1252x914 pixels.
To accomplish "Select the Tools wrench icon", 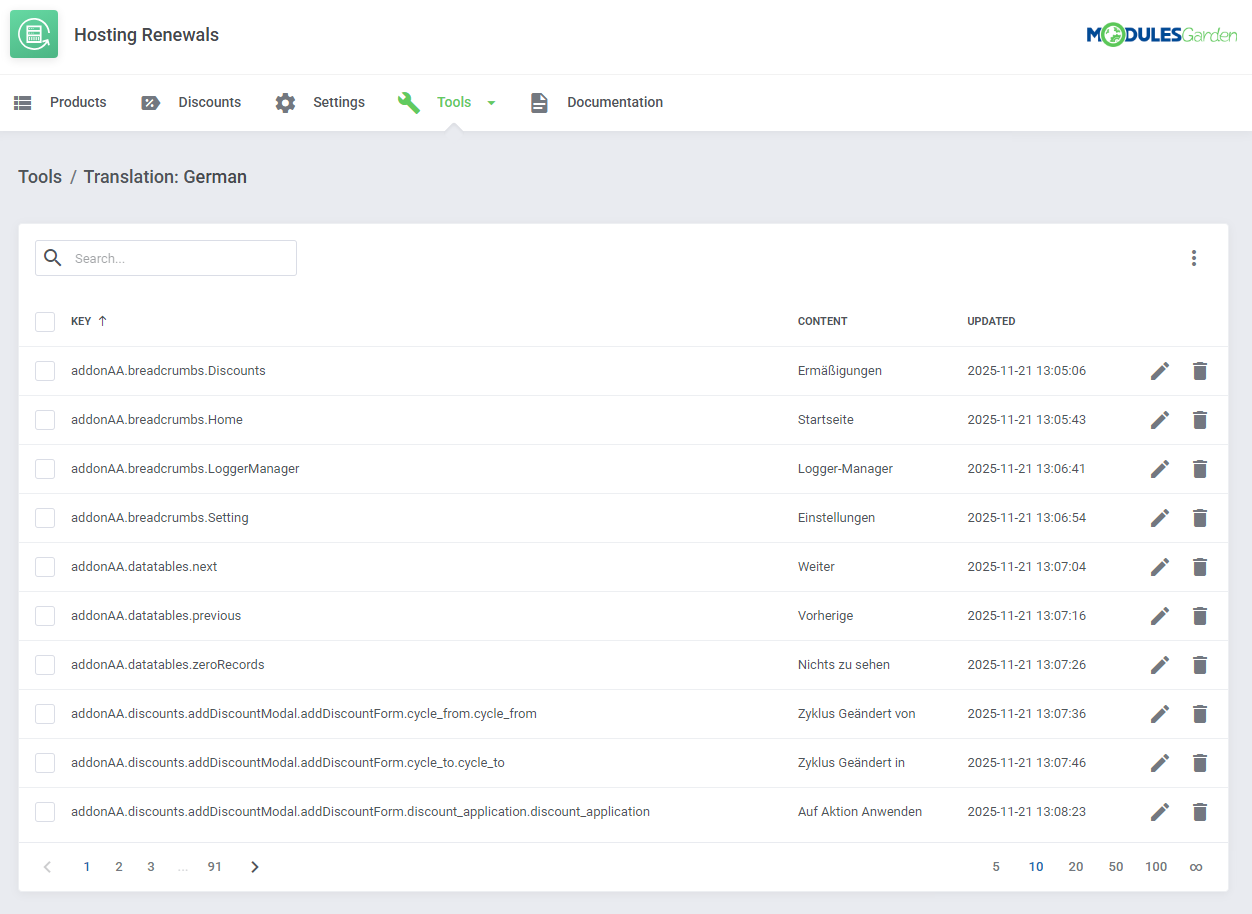I will click(x=409, y=101).
